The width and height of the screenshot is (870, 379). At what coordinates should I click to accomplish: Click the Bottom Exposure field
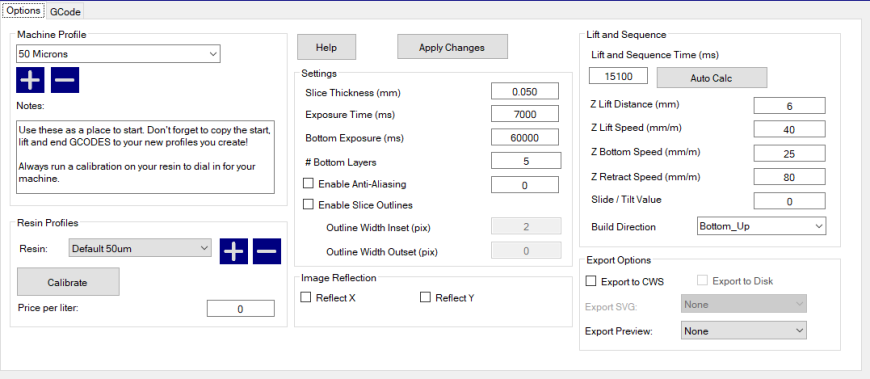pos(525,137)
